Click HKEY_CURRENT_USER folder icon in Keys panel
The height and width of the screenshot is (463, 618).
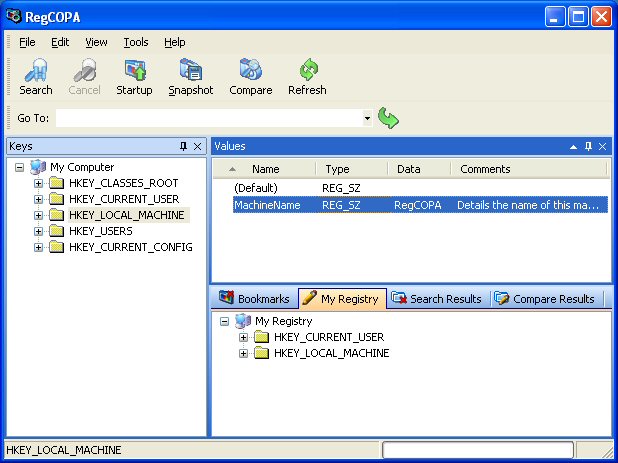point(57,199)
